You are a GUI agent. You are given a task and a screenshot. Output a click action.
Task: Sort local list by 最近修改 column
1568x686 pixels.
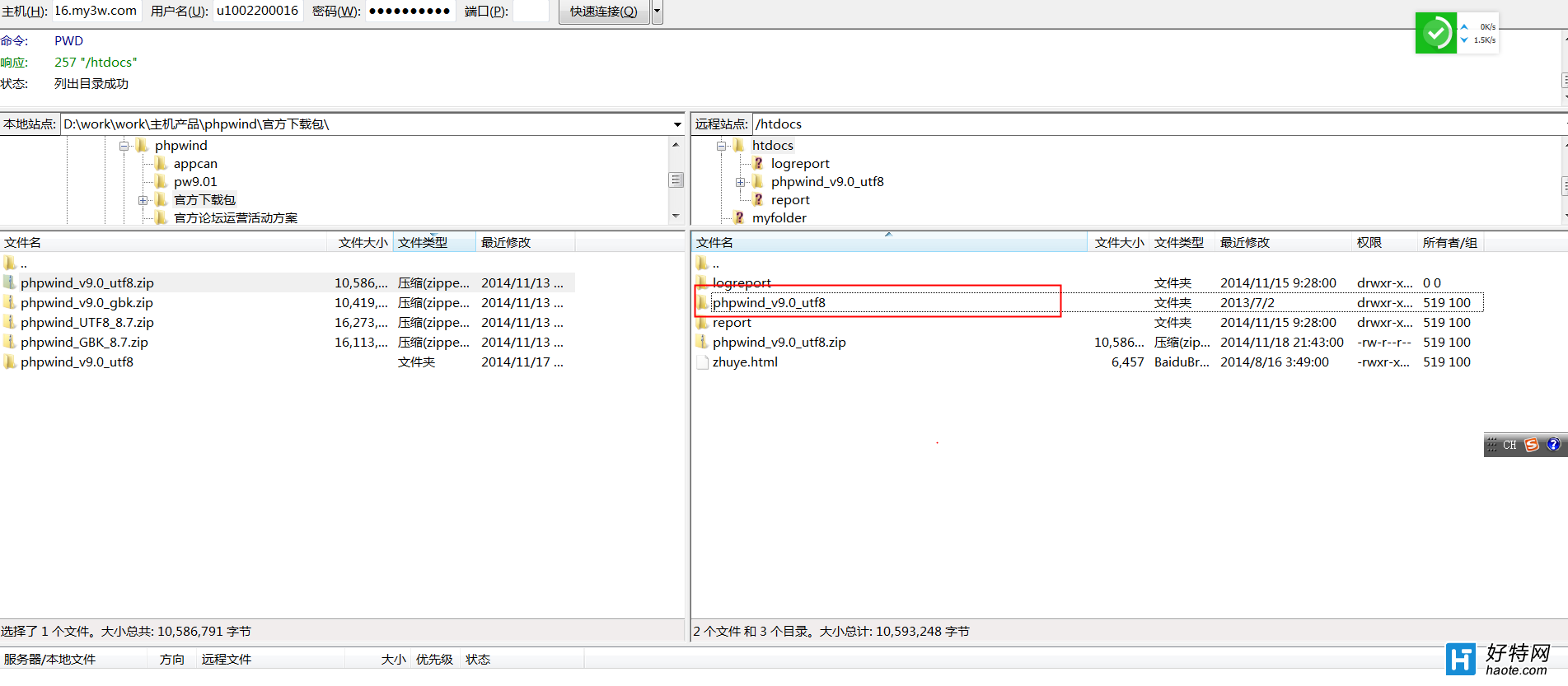click(526, 242)
